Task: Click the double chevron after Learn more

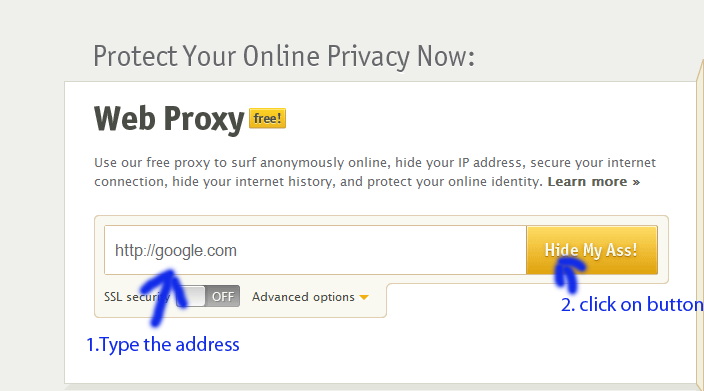Action: (x=636, y=182)
